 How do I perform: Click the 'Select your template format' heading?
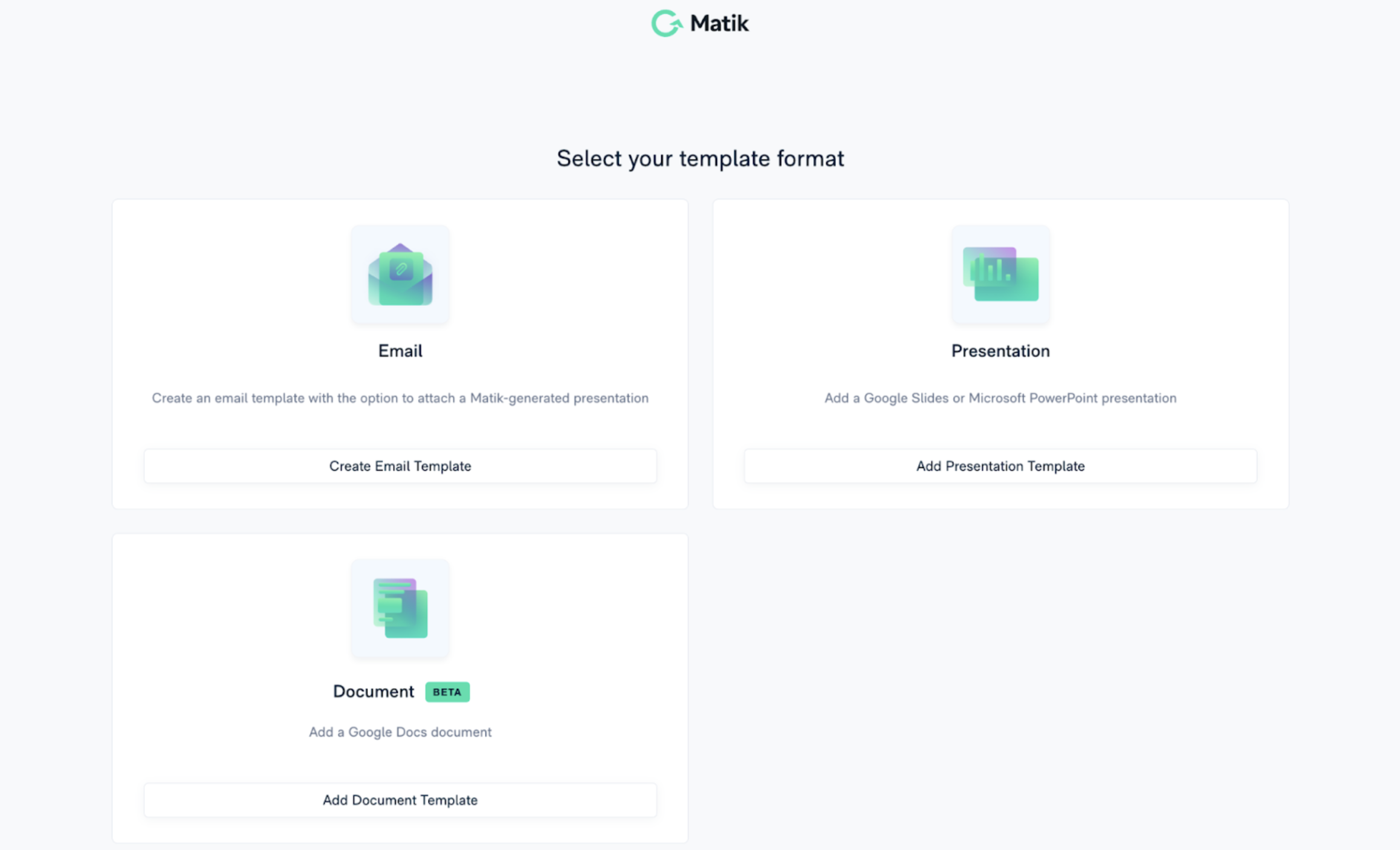click(x=700, y=158)
